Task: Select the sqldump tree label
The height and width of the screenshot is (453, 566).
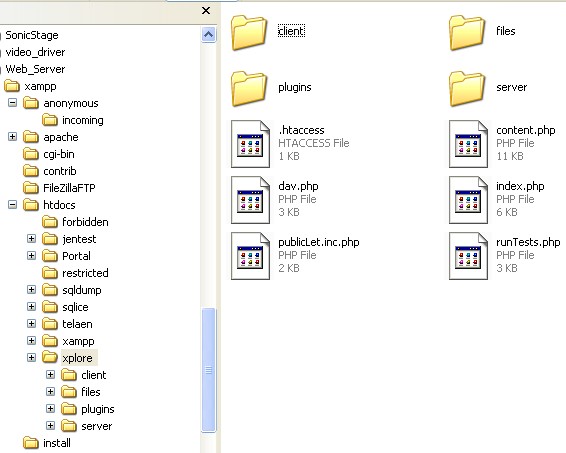Action: coord(82,290)
